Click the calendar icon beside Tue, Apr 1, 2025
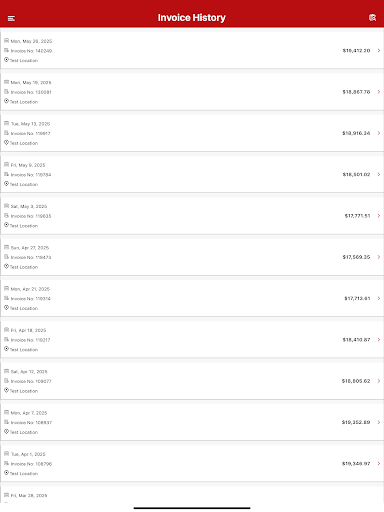The height and width of the screenshot is (512, 384). (x=6, y=454)
